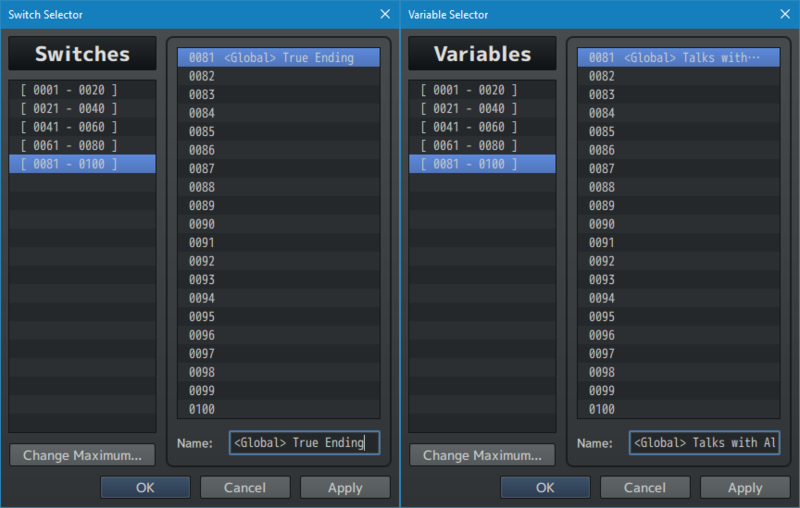The height and width of the screenshot is (508, 800).
Task: Confirm Switch Selector with OK
Action: tap(145, 487)
